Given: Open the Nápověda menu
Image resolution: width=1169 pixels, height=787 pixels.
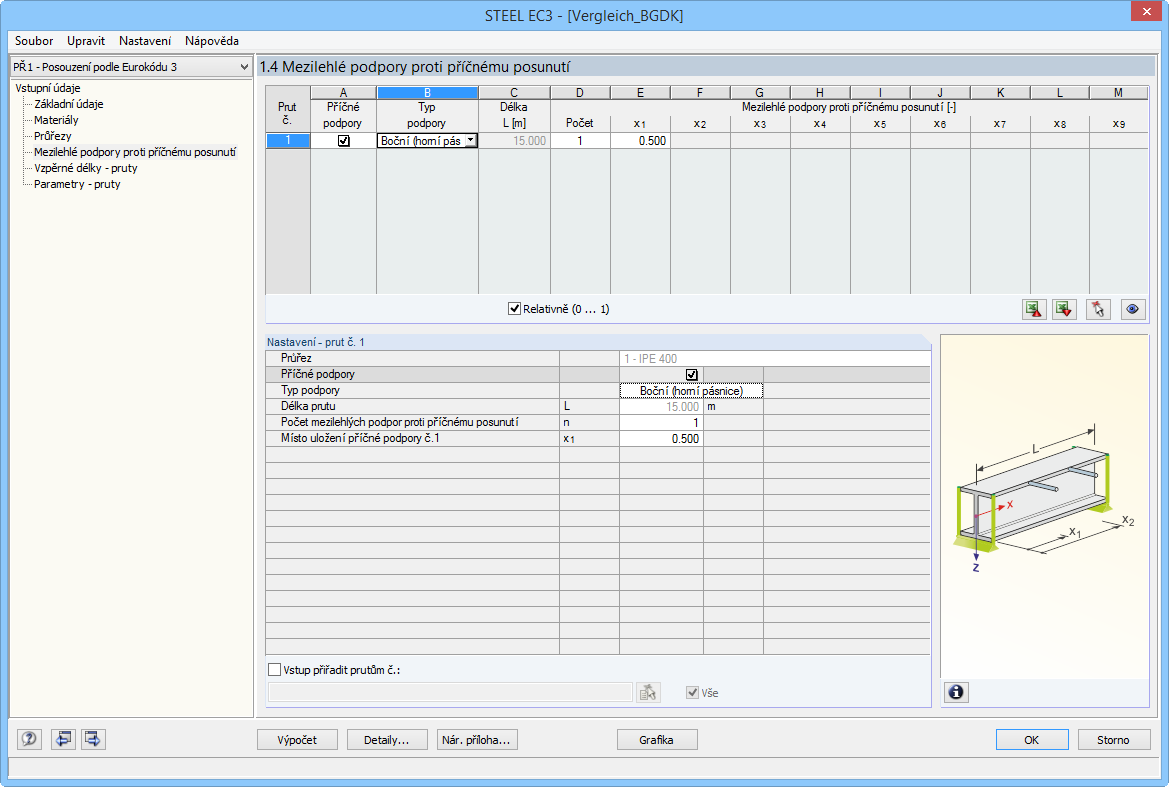Looking at the screenshot, I should pyautogui.click(x=212, y=41).
